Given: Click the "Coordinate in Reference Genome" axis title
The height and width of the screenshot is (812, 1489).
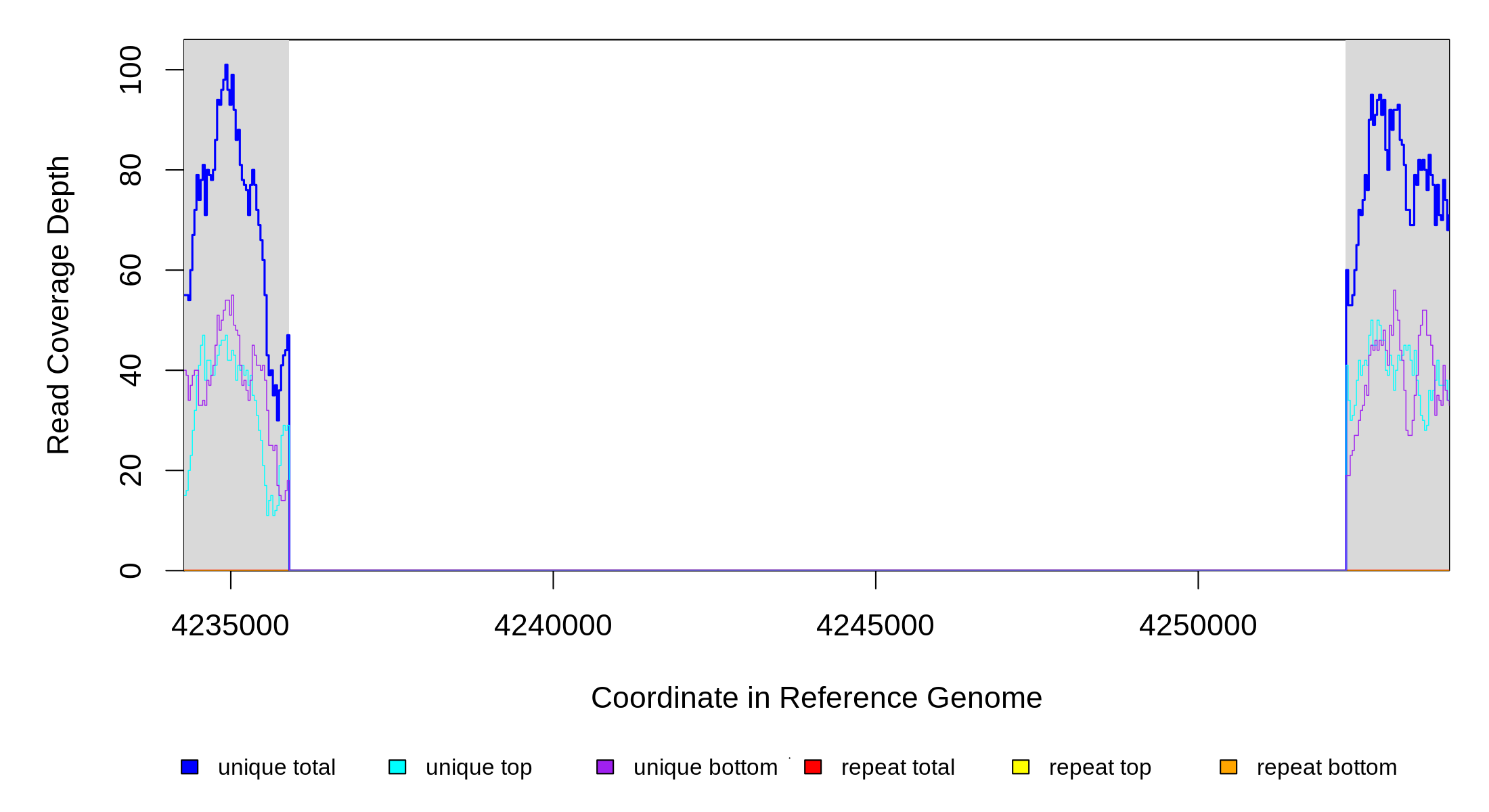Looking at the screenshot, I should click(816, 698).
